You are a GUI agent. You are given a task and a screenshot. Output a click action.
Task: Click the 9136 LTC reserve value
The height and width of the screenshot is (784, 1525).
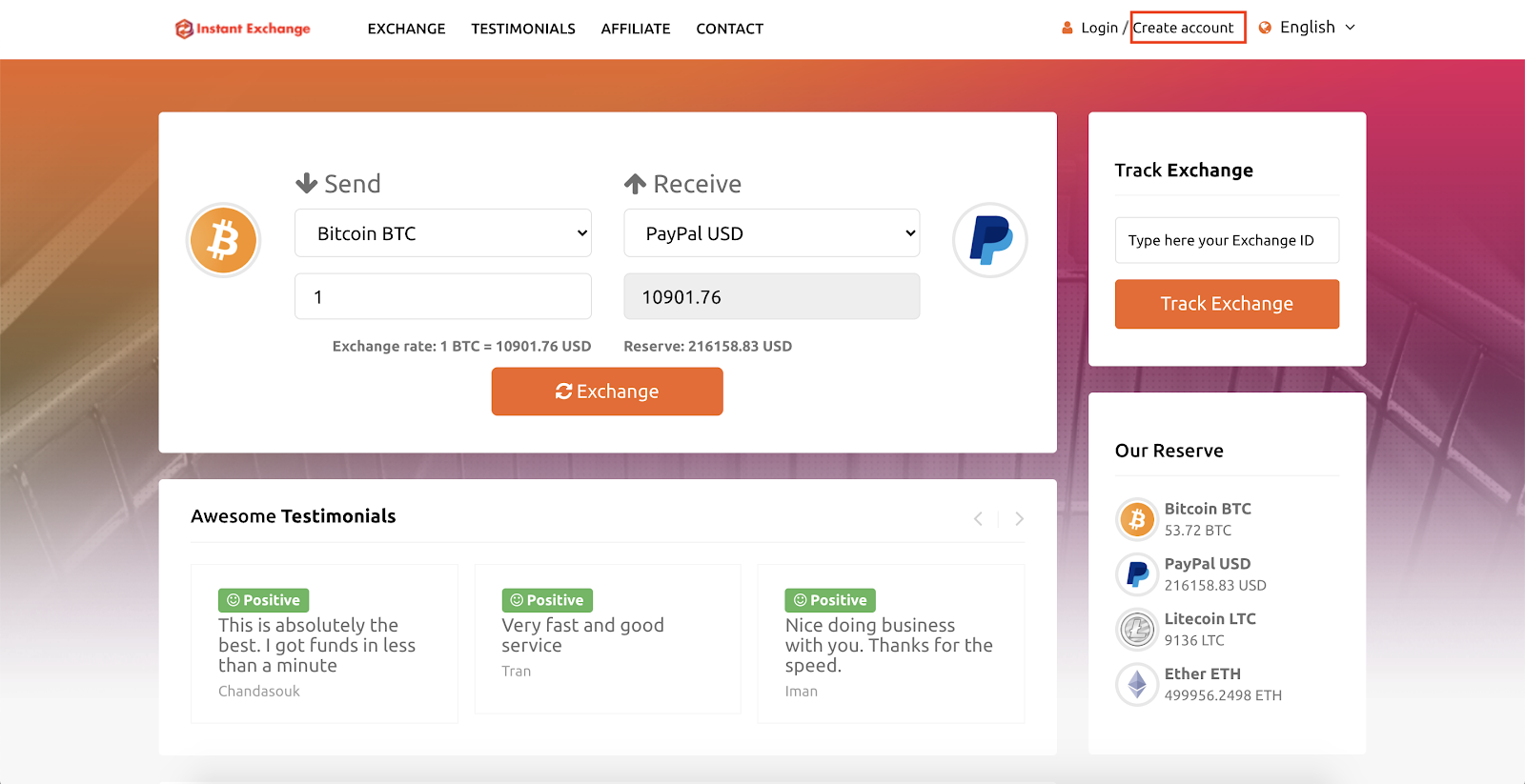[1194, 641]
